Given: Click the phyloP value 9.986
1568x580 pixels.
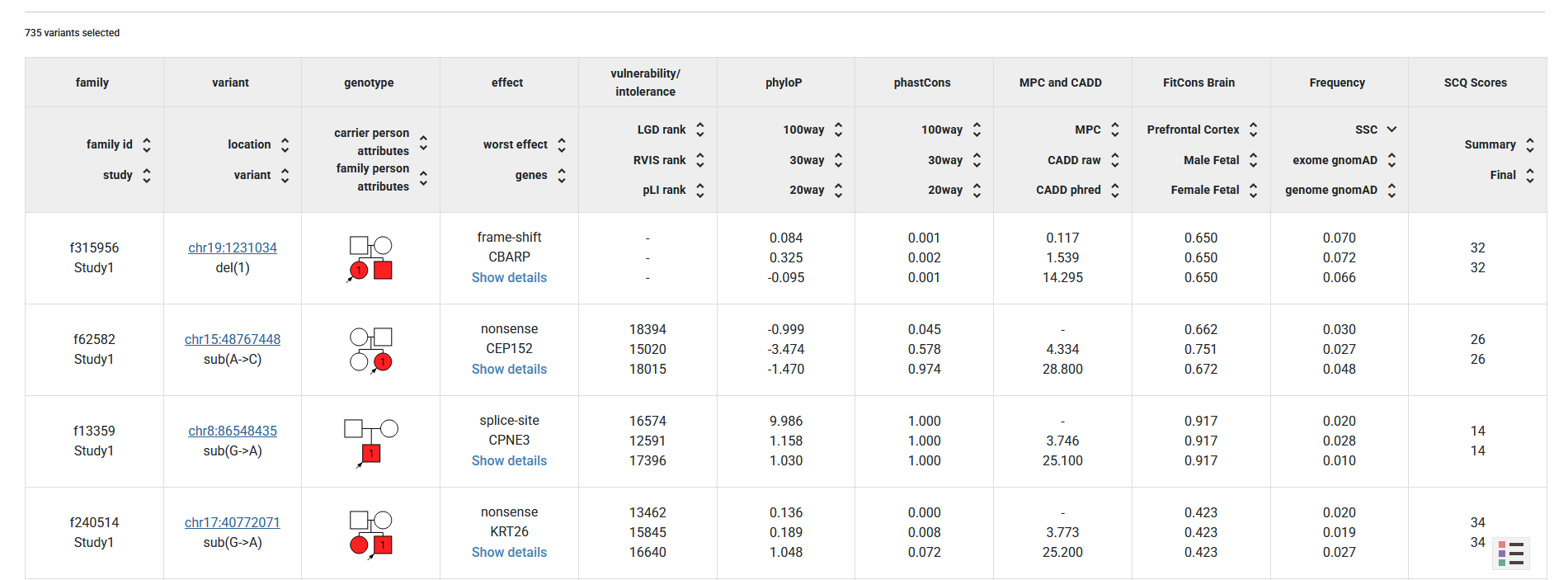Looking at the screenshot, I should tap(786, 421).
